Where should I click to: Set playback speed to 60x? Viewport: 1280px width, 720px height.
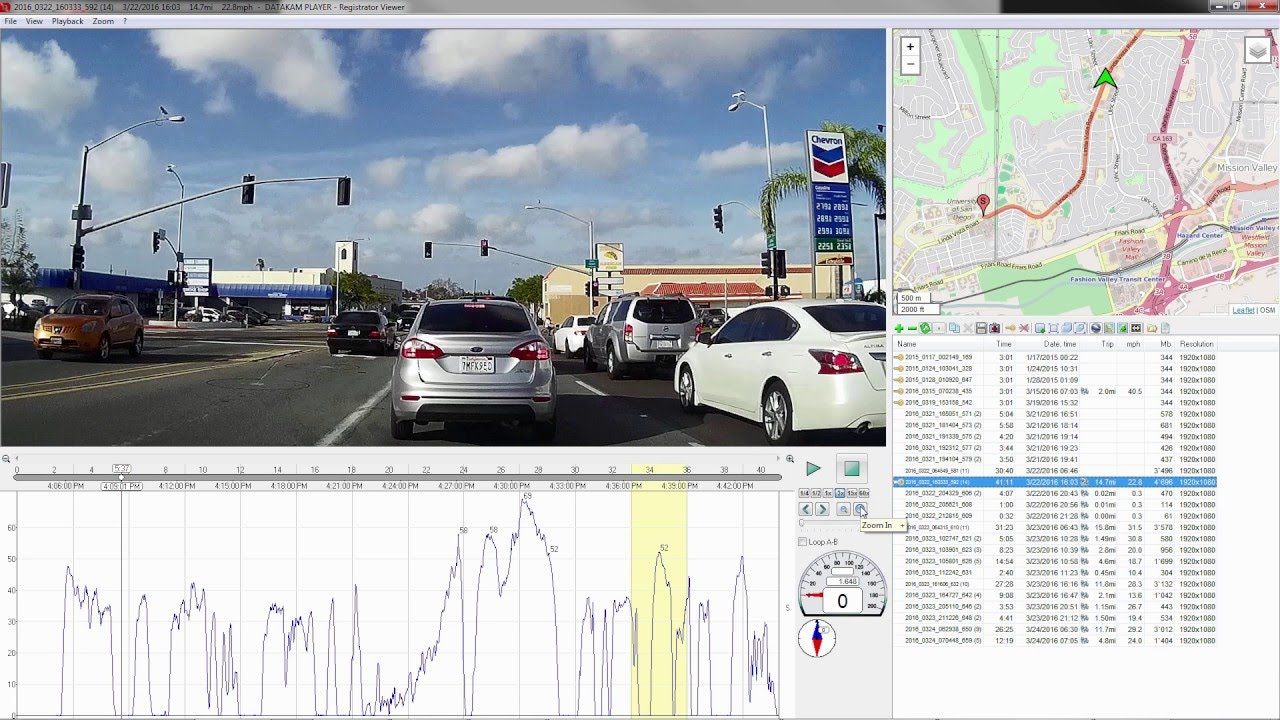864,493
